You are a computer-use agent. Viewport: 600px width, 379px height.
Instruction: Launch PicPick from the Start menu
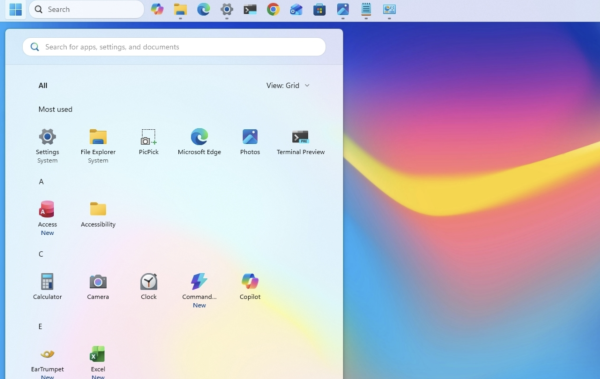point(148,142)
